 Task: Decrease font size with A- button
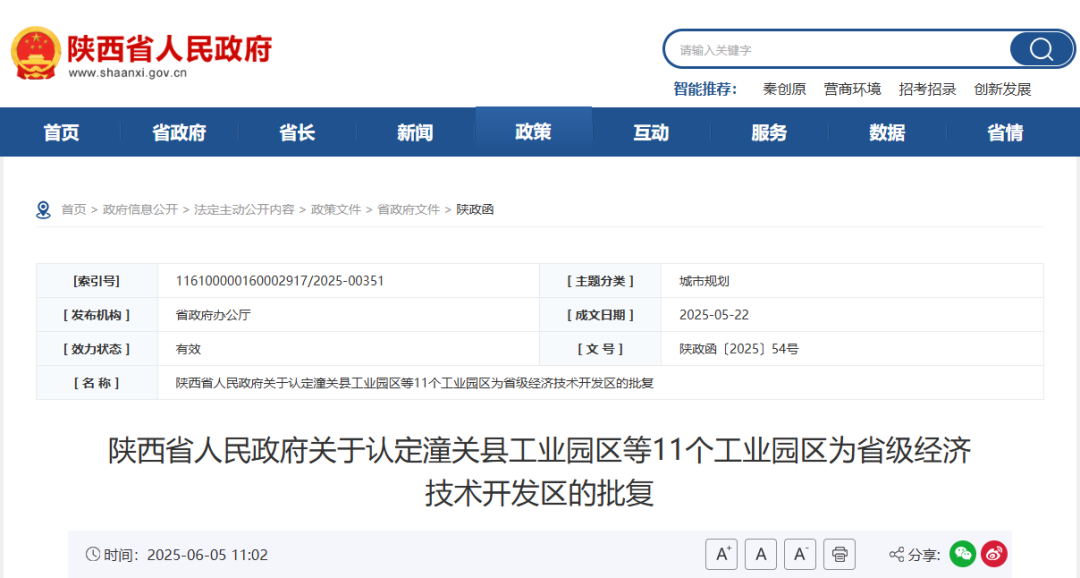point(800,554)
